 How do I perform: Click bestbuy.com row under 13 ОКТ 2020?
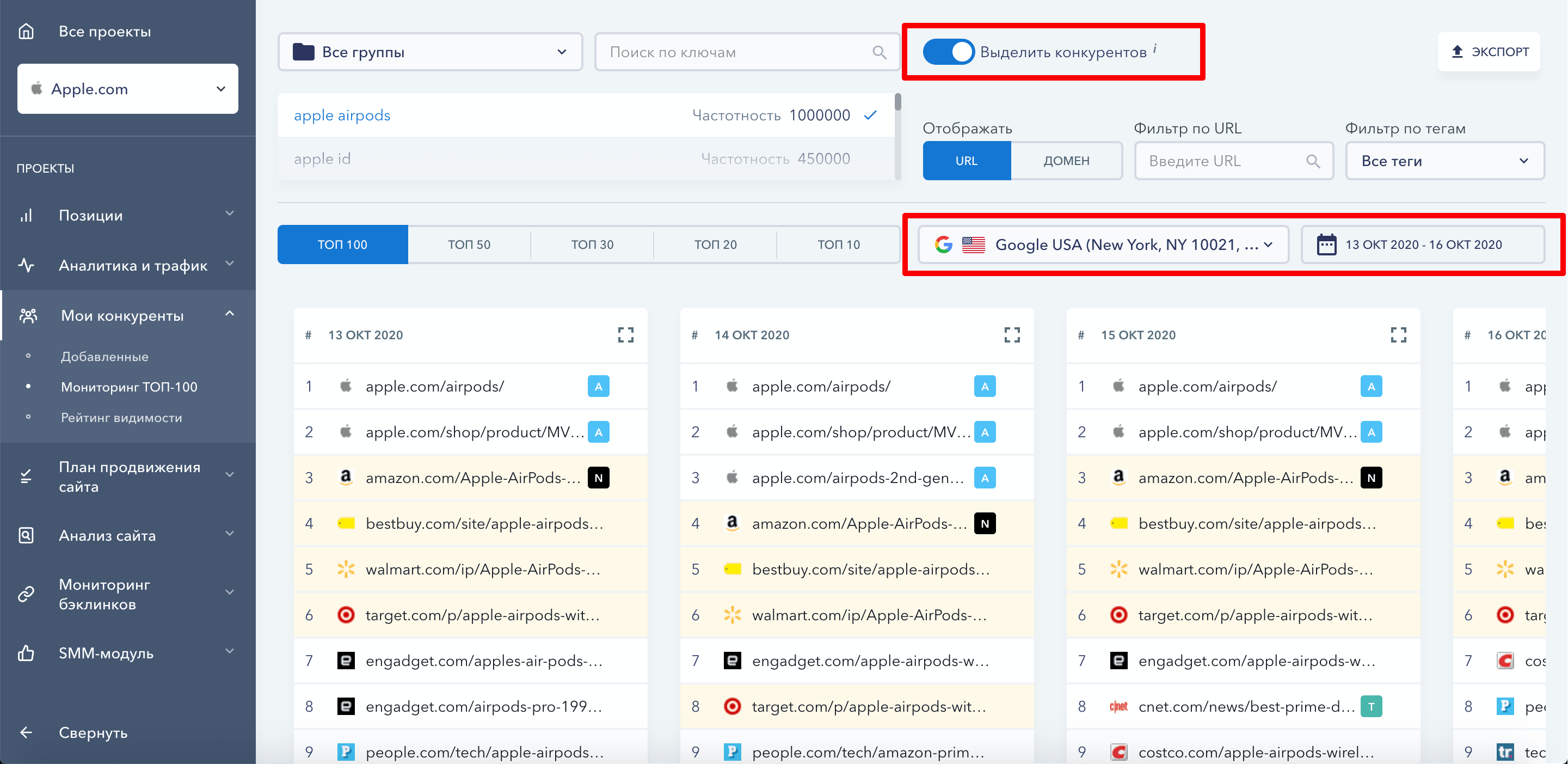(x=471, y=523)
